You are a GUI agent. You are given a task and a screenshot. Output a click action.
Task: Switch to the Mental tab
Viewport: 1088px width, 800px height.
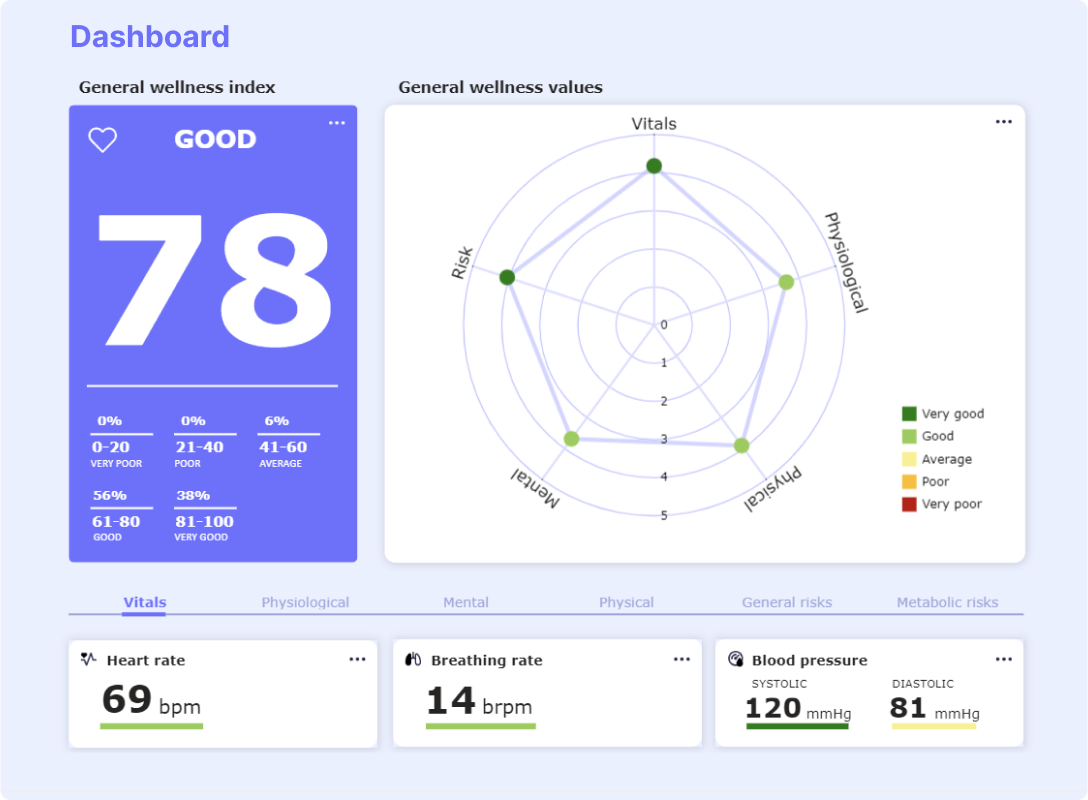coord(466,602)
